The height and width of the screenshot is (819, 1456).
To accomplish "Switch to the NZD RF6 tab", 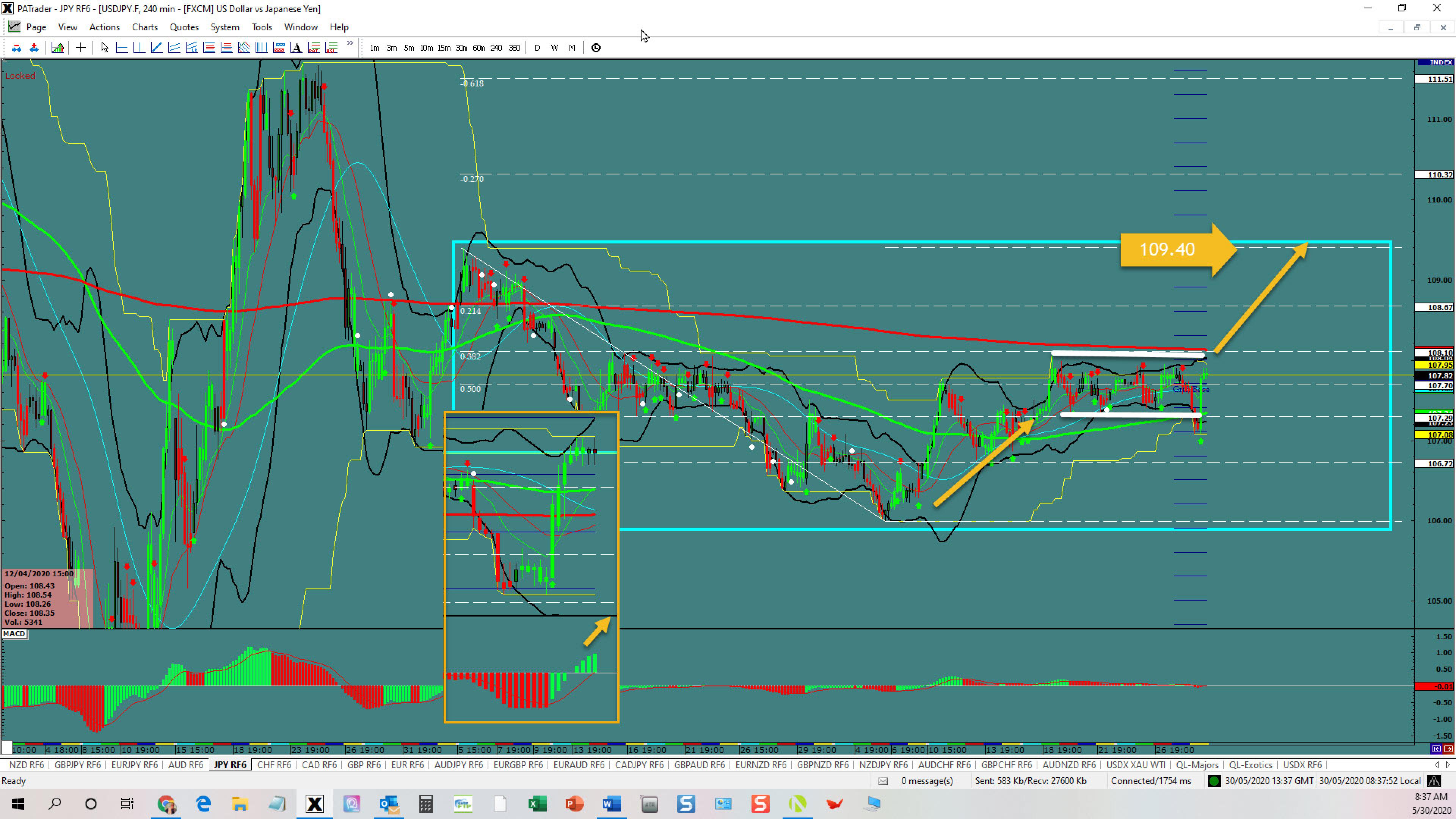I will [27, 765].
